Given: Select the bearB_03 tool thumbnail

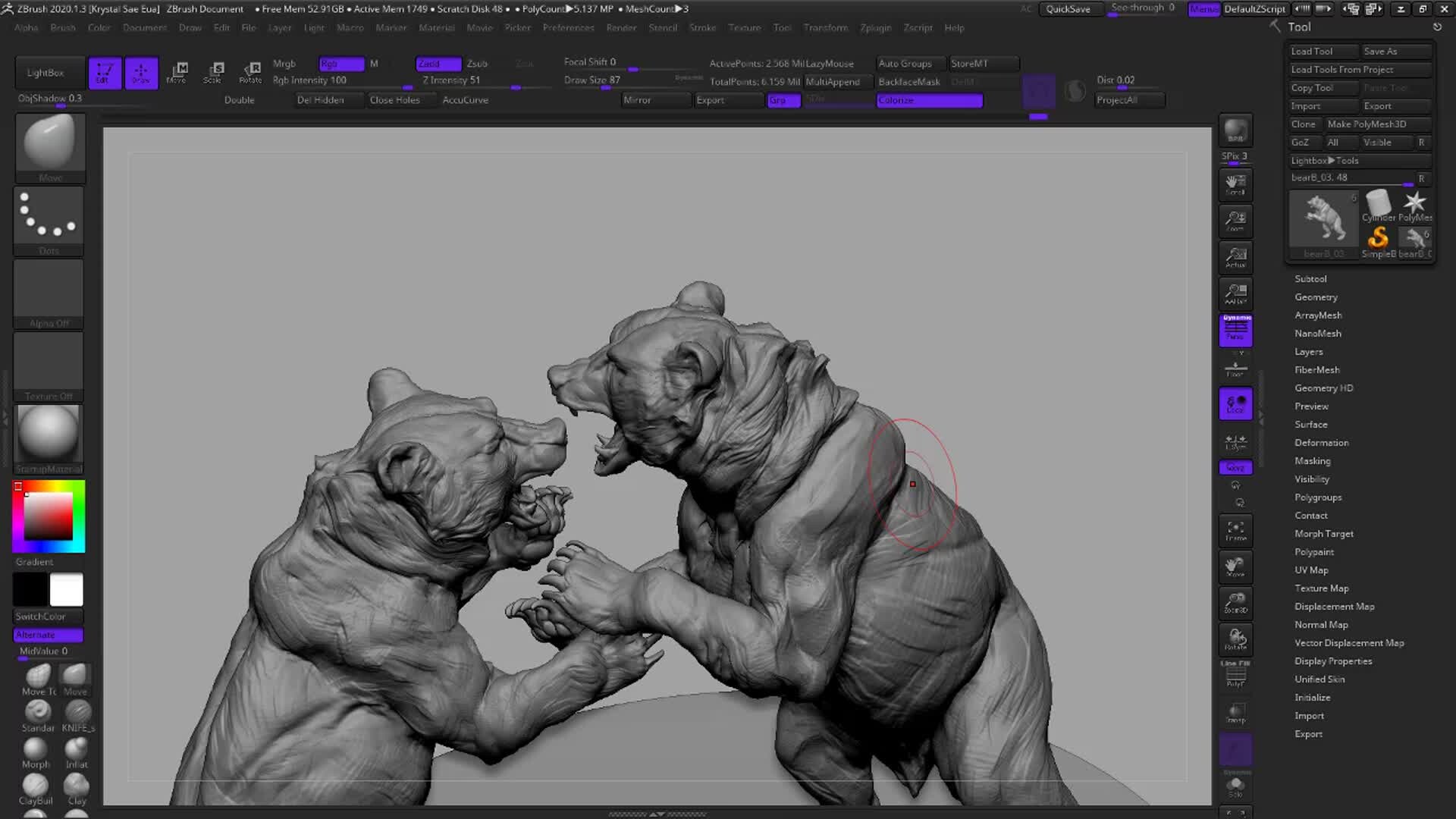Looking at the screenshot, I should [x=1323, y=220].
